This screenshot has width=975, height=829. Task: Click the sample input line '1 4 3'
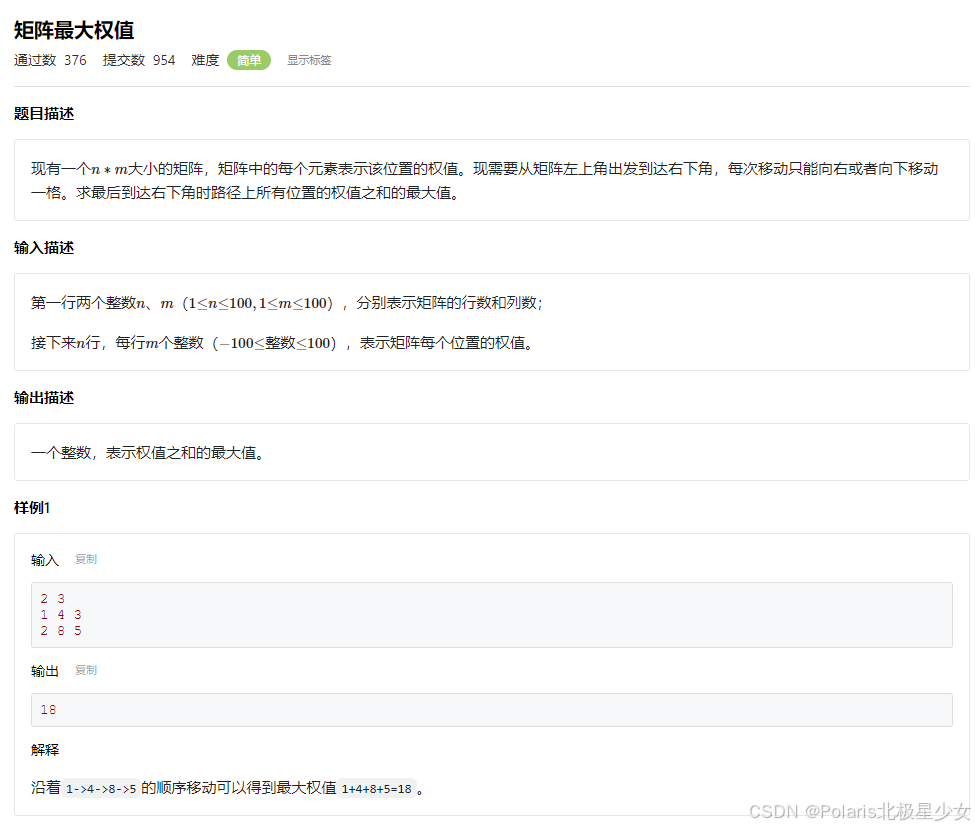(x=61, y=615)
